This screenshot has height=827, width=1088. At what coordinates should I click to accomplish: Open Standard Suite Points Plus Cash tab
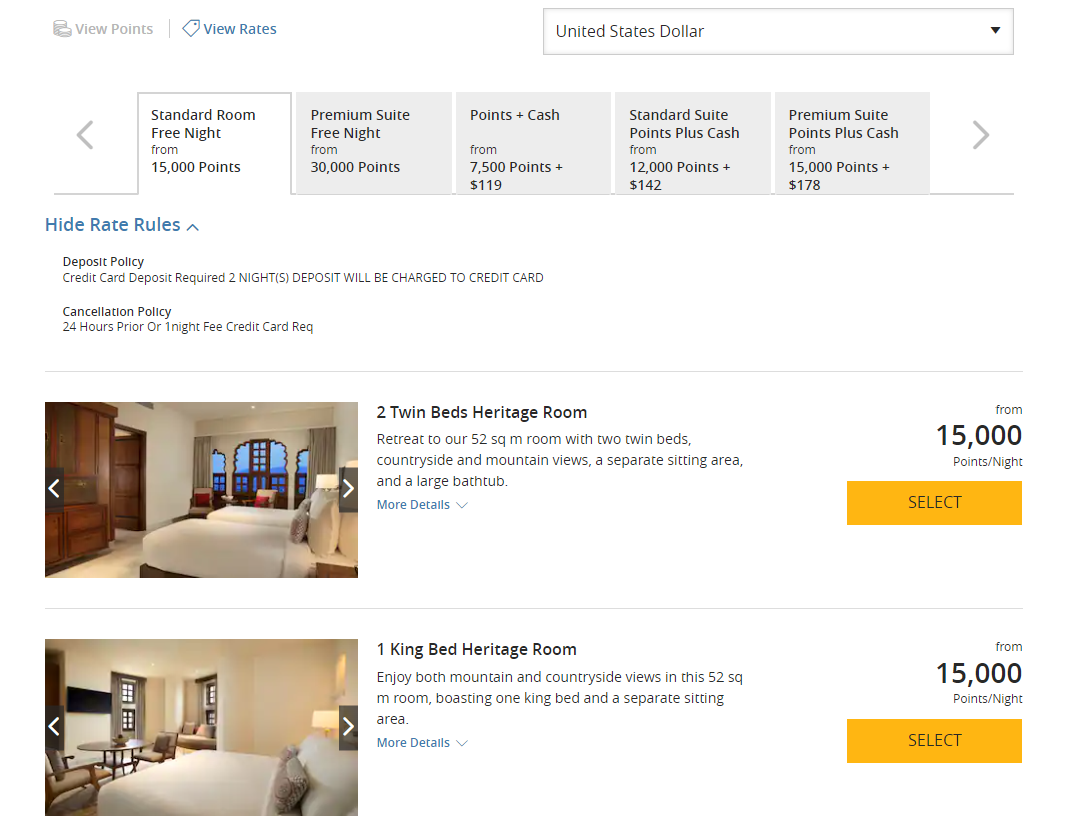(x=692, y=142)
